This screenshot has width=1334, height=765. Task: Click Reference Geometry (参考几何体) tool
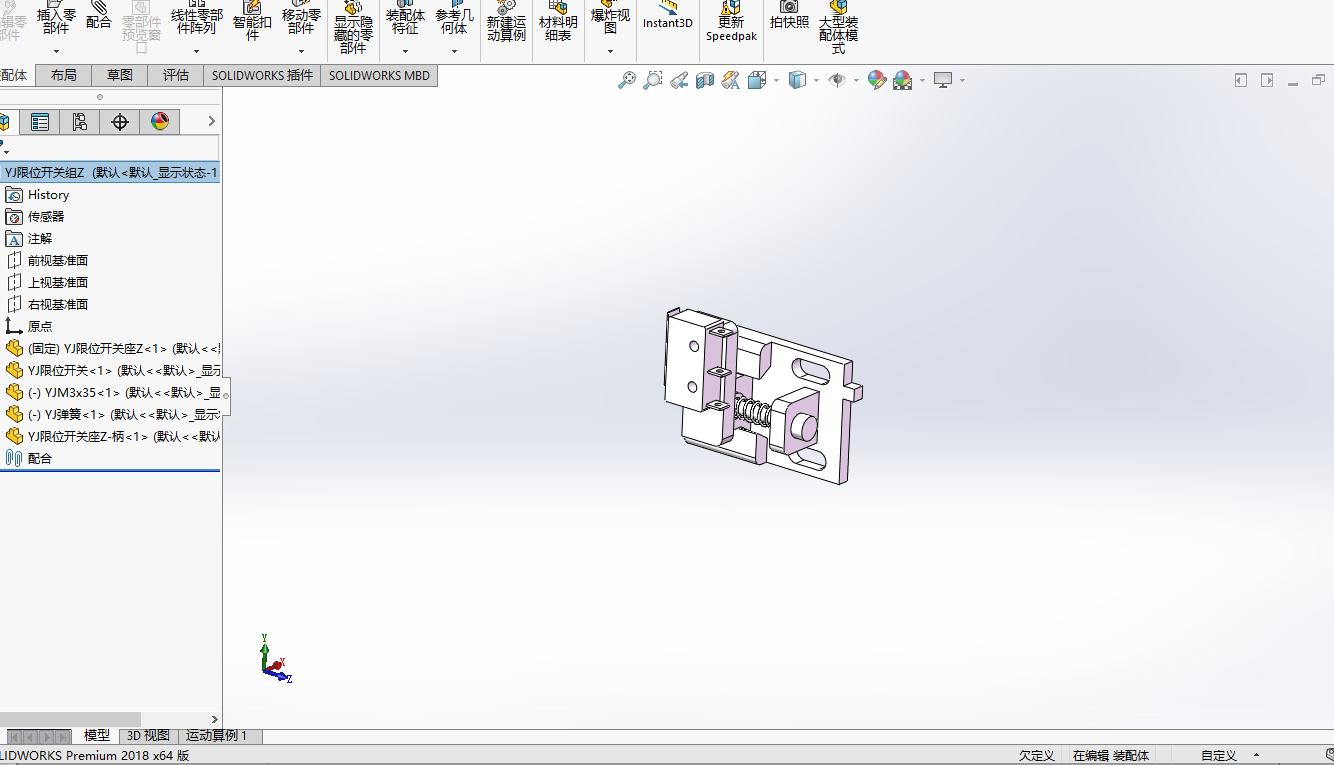(x=454, y=20)
